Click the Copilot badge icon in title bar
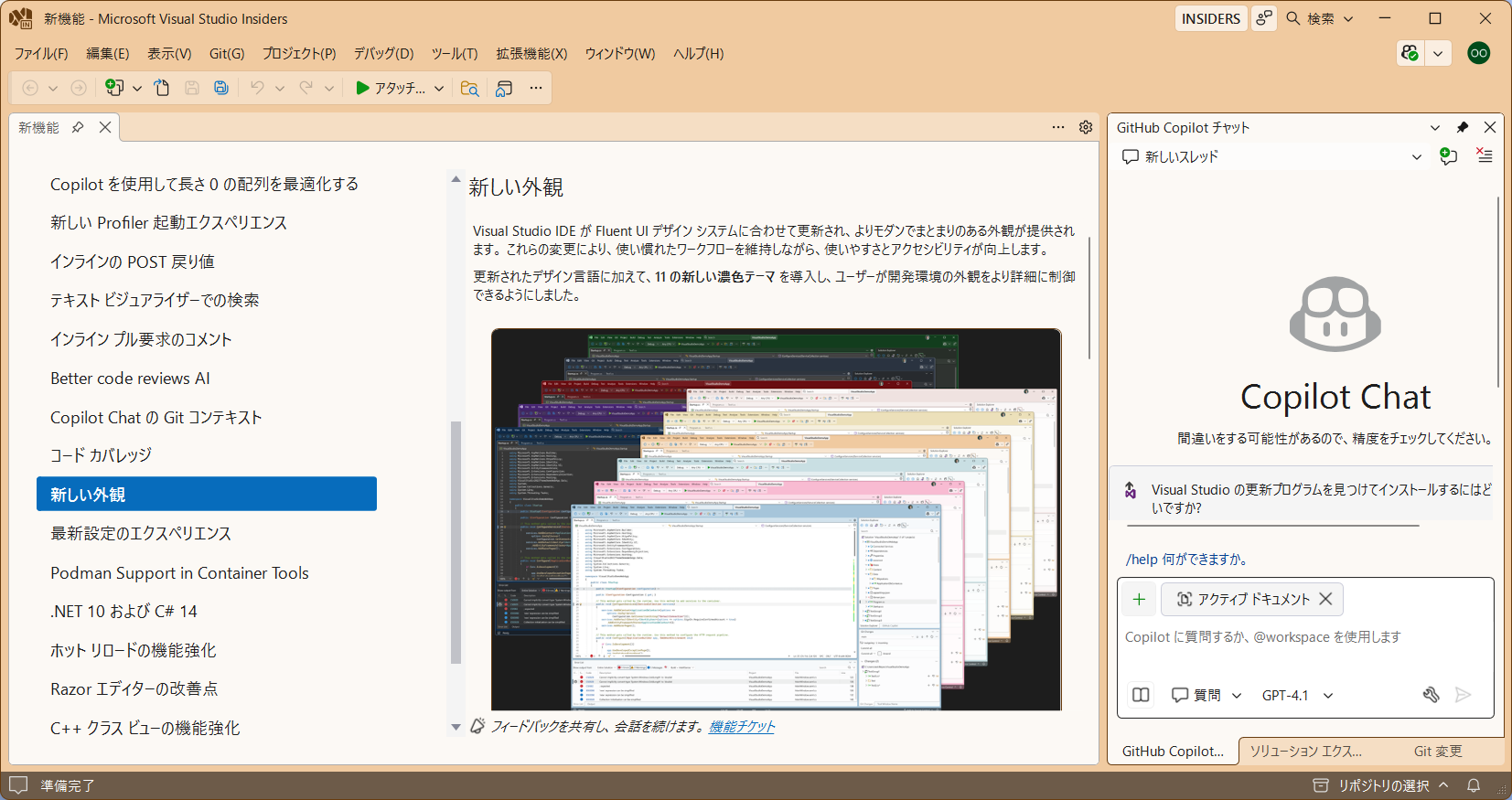The width and height of the screenshot is (1512, 800). point(1410,53)
